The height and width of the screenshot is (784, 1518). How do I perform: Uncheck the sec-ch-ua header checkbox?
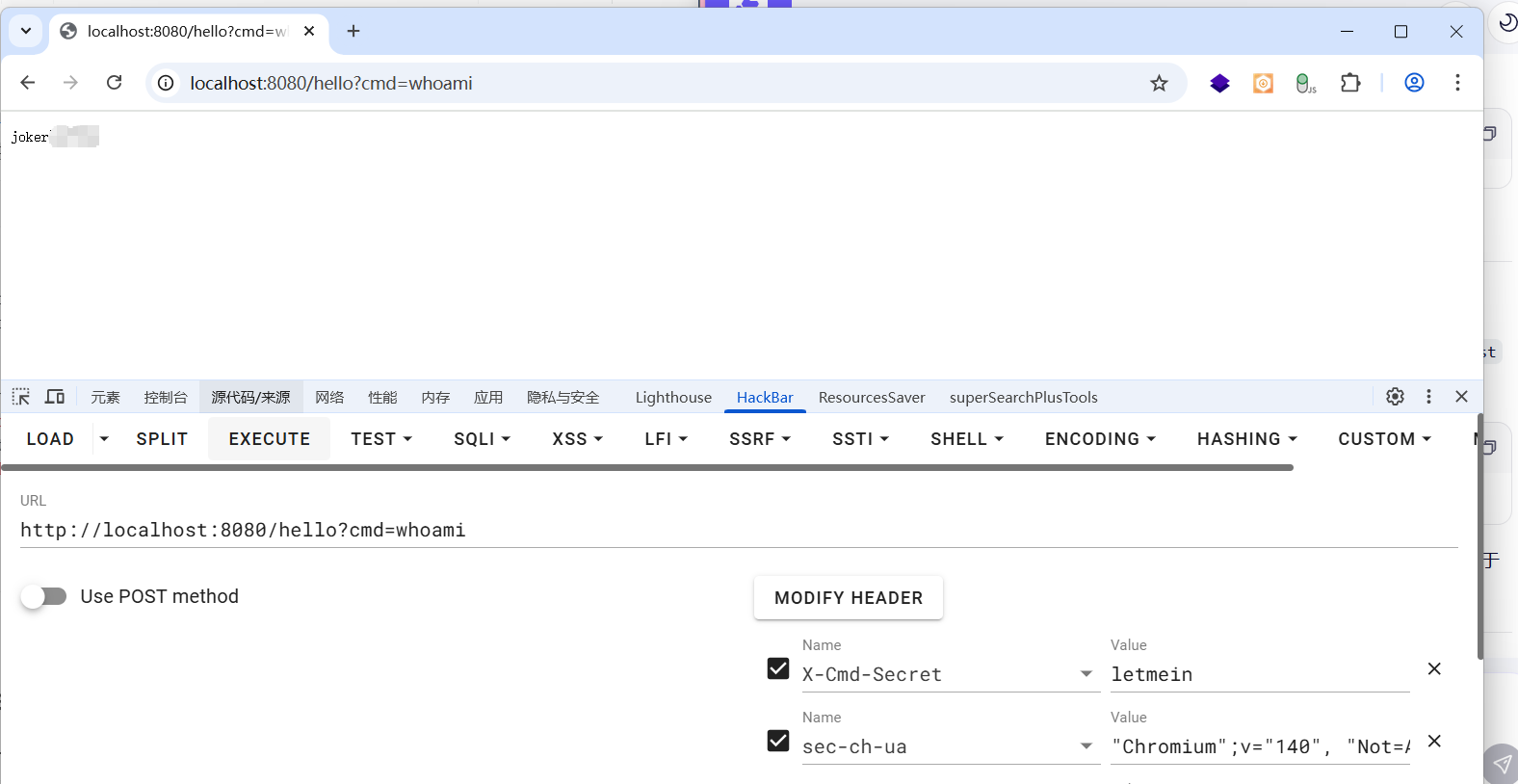click(x=778, y=741)
